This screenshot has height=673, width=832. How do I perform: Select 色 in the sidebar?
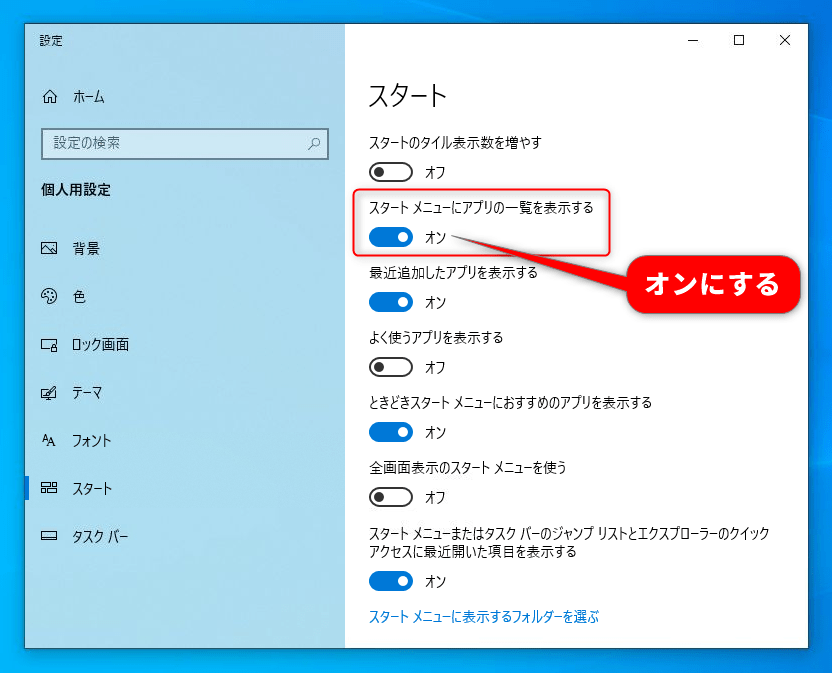pyautogui.click(x=79, y=296)
